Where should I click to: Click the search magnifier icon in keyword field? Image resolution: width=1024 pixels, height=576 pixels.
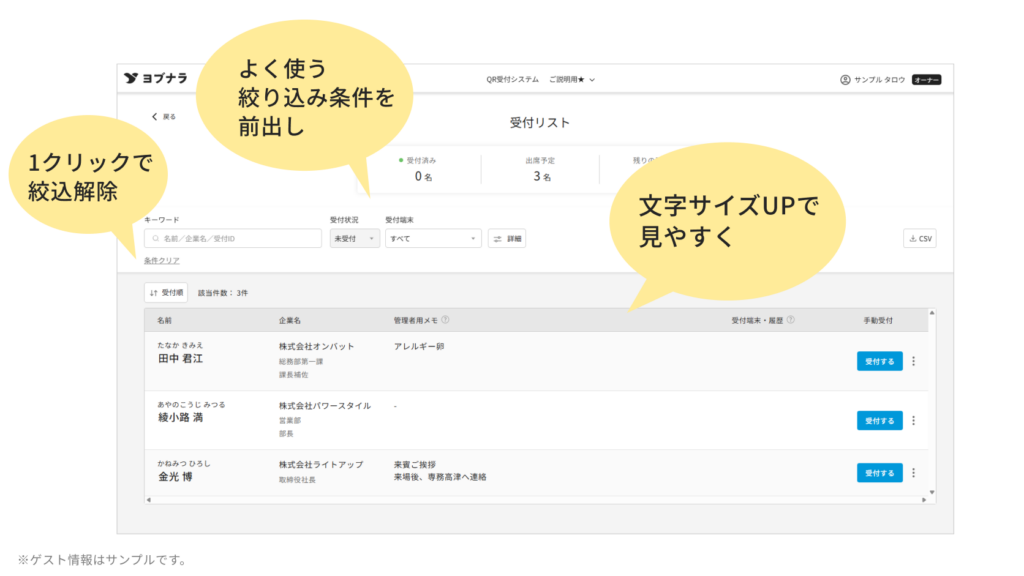[155, 239]
